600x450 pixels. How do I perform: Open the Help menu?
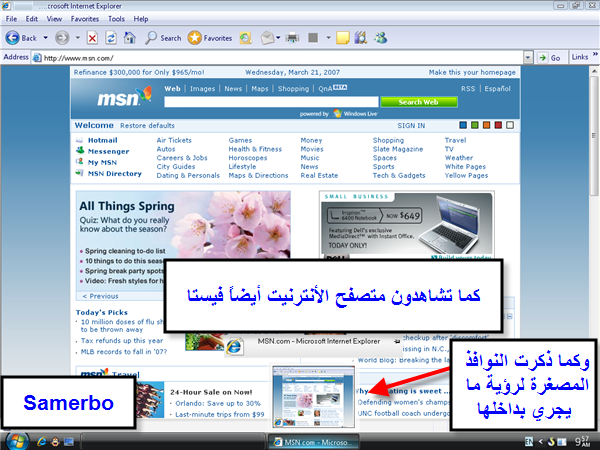tap(141, 19)
